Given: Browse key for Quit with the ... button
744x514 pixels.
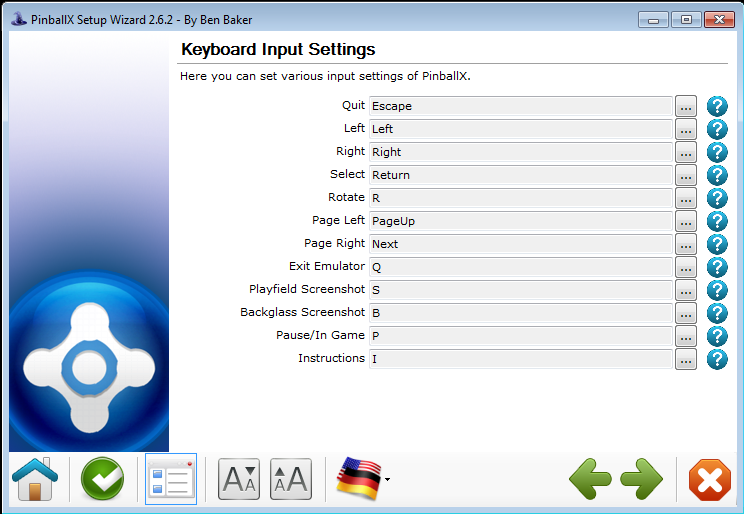Looking at the screenshot, I should [x=686, y=106].
